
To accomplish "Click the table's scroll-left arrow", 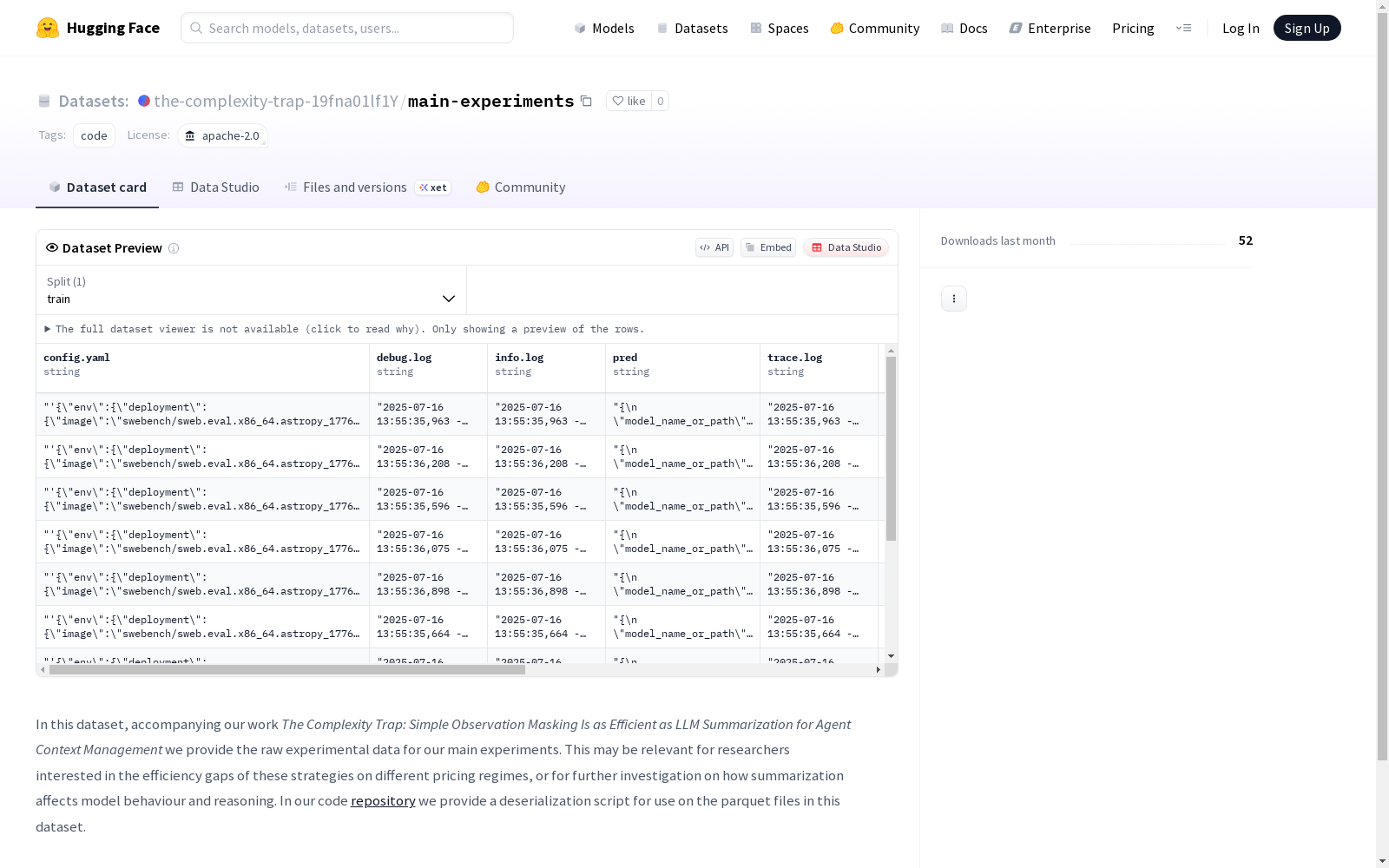I will [43, 670].
